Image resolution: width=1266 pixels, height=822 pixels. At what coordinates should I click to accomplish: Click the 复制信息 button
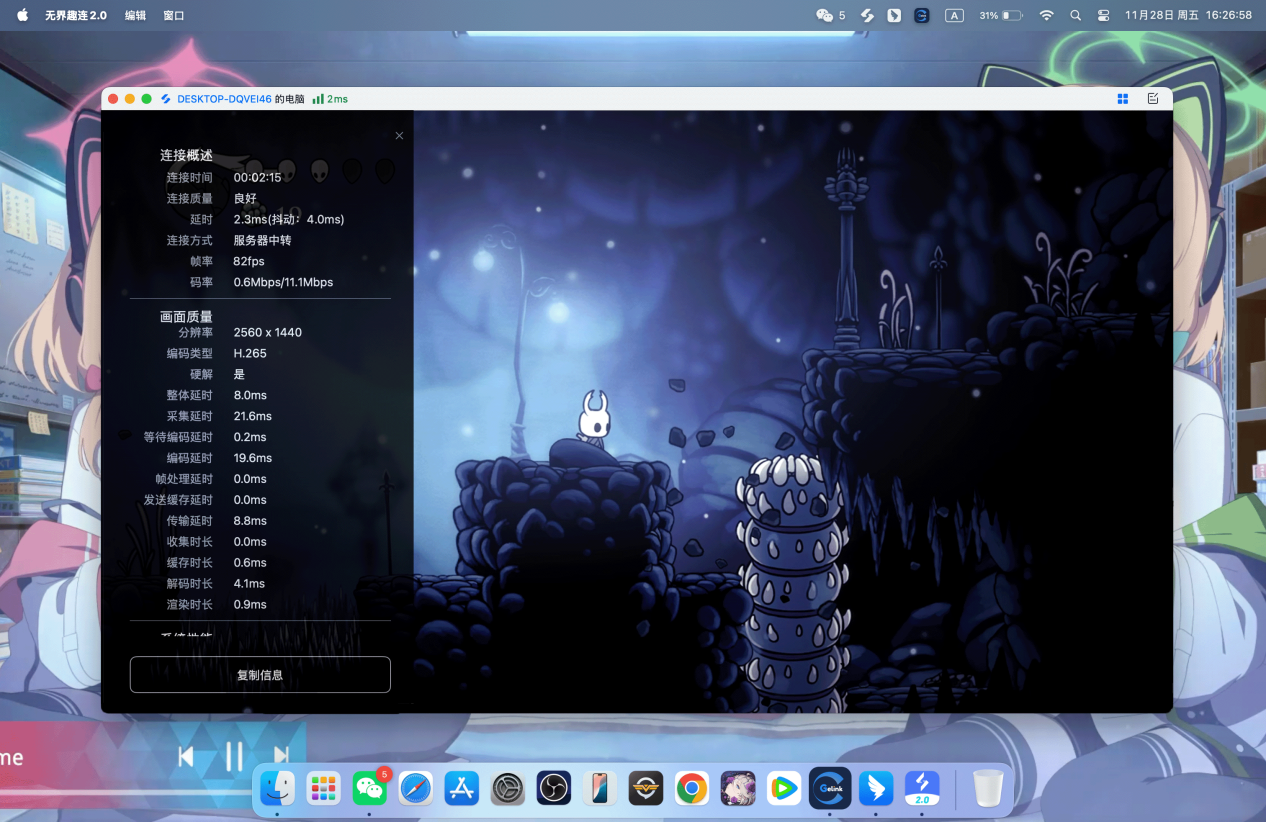click(x=260, y=675)
